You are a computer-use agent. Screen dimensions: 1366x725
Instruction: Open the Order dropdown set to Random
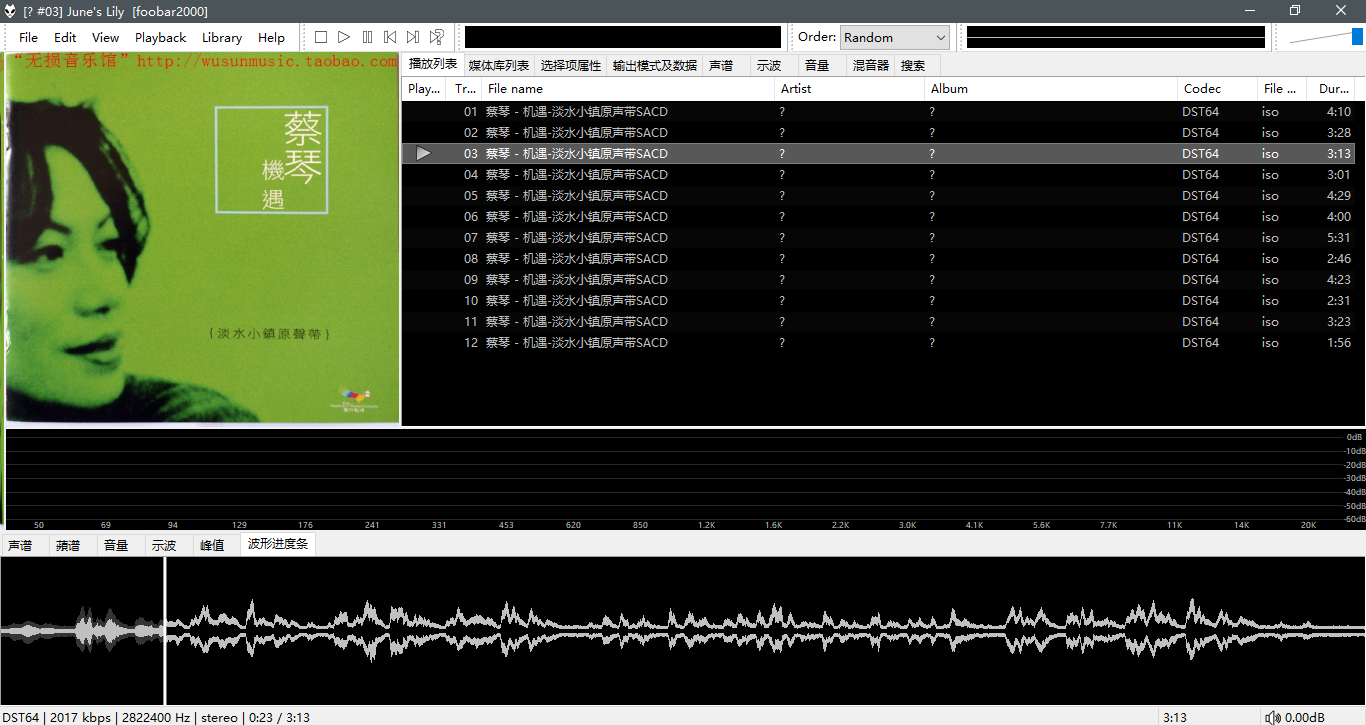click(894, 37)
